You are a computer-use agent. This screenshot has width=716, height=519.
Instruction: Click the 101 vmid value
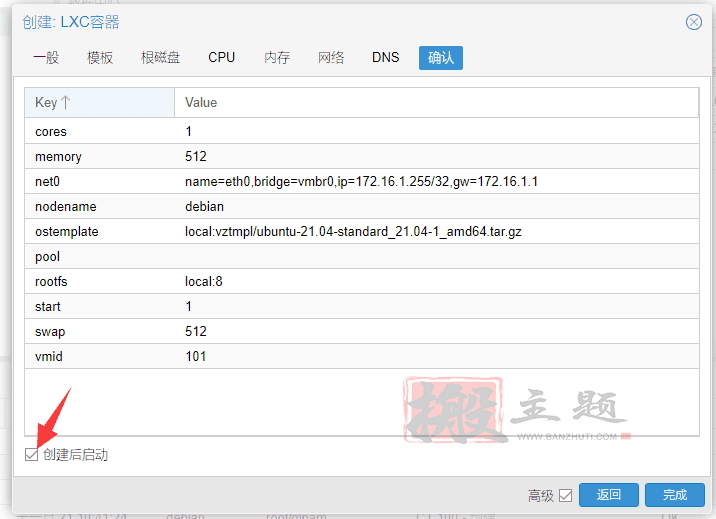pos(195,356)
